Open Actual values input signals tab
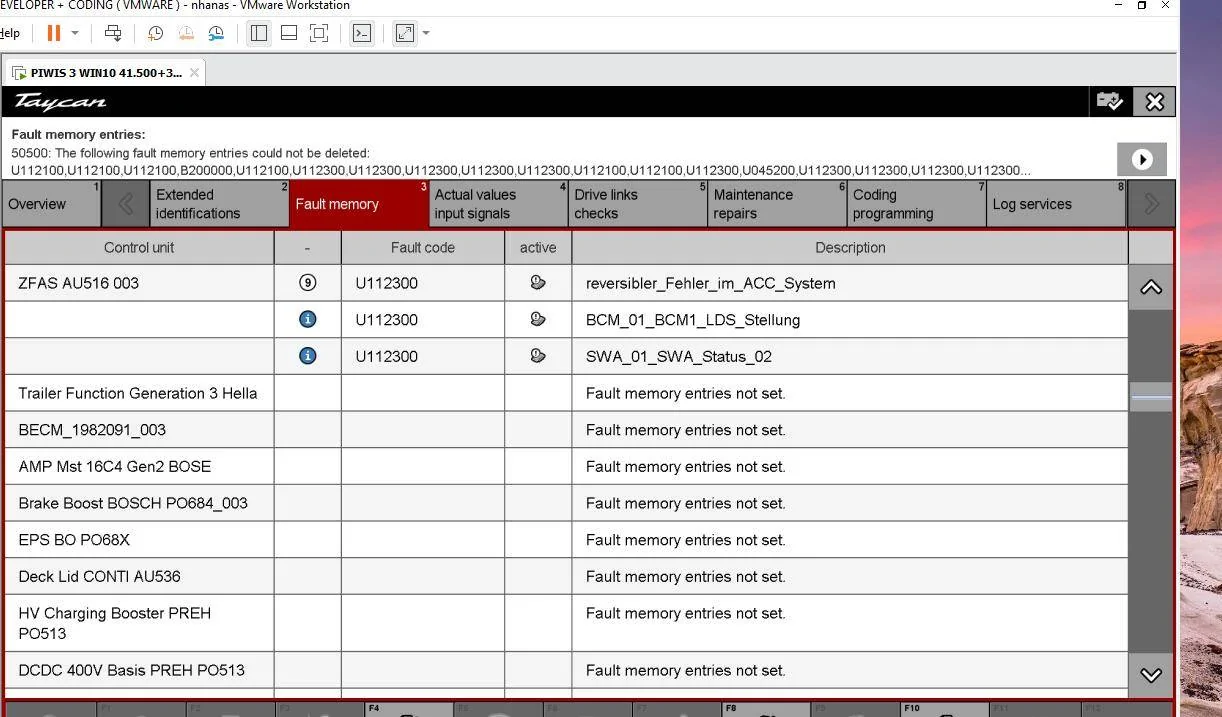This screenshot has width=1222, height=717. [498, 204]
